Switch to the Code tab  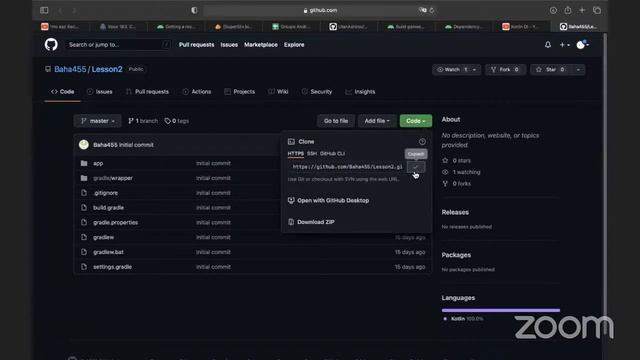62,91
